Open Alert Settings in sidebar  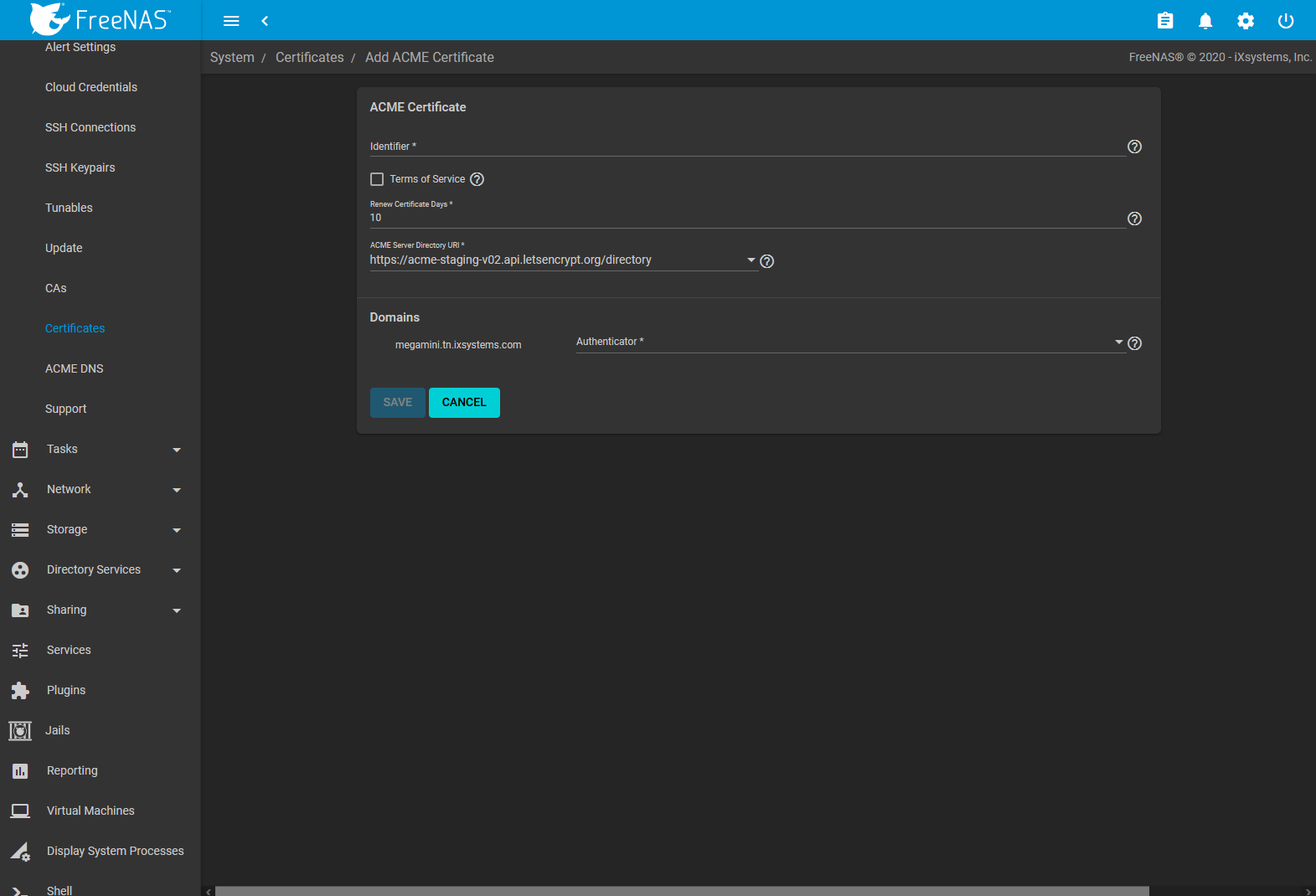80,47
